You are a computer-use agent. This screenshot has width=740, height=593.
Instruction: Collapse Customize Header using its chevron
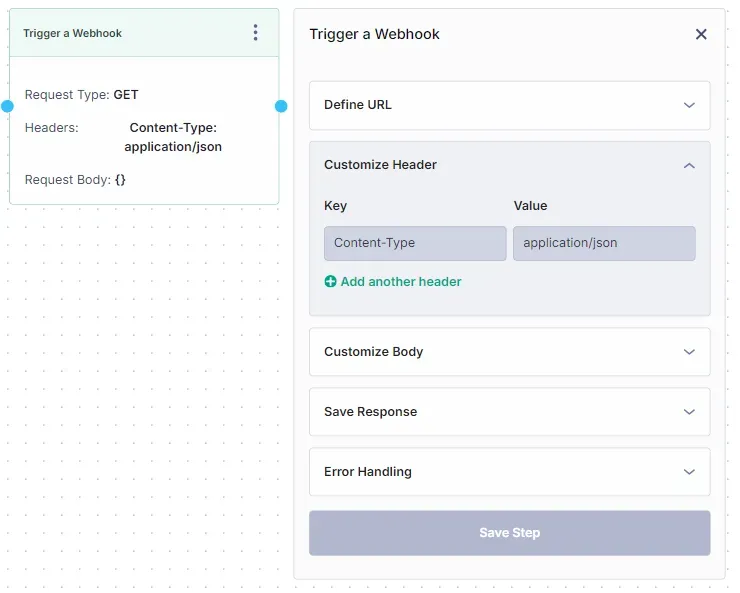click(x=689, y=165)
